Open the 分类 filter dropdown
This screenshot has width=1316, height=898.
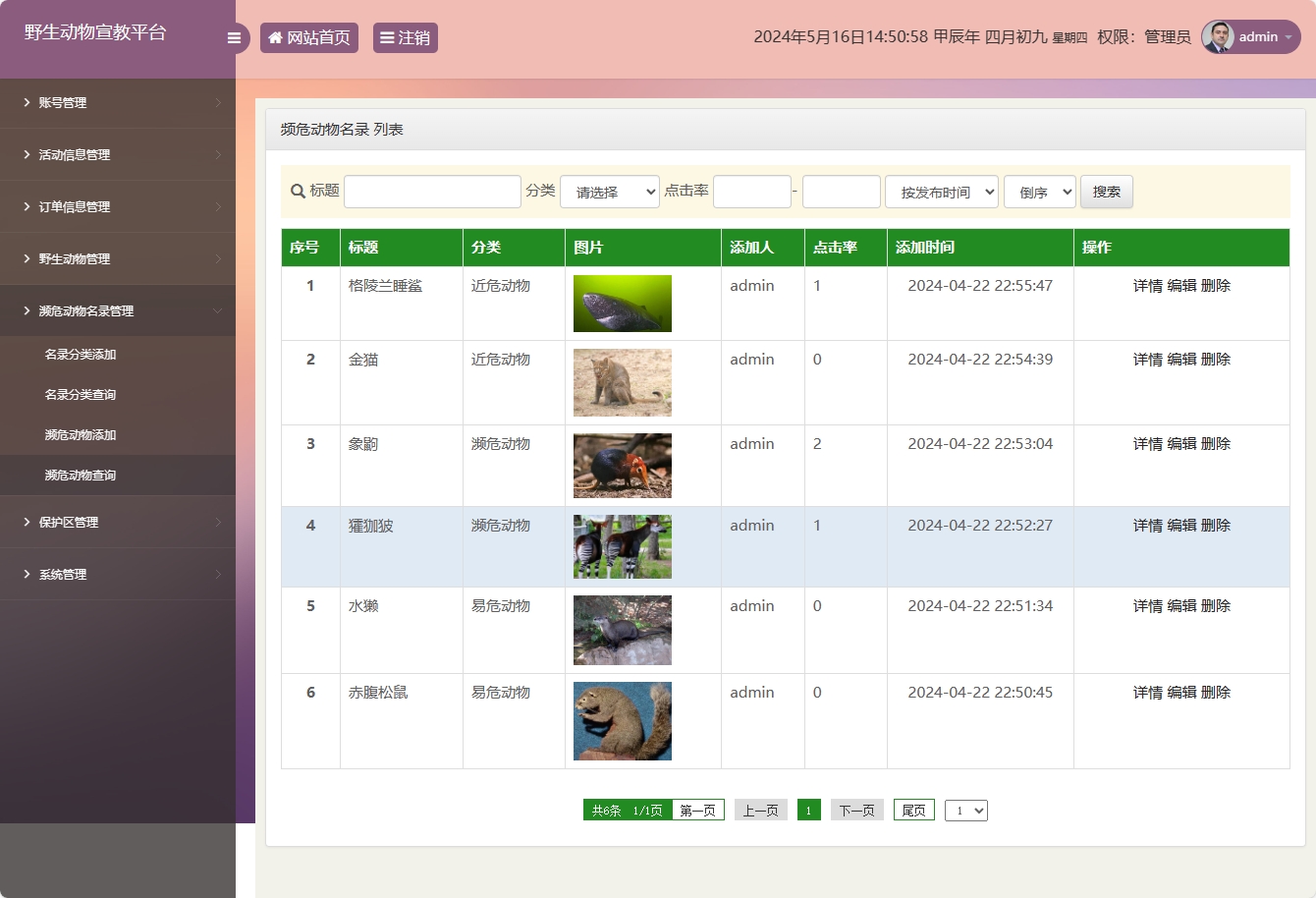(609, 192)
